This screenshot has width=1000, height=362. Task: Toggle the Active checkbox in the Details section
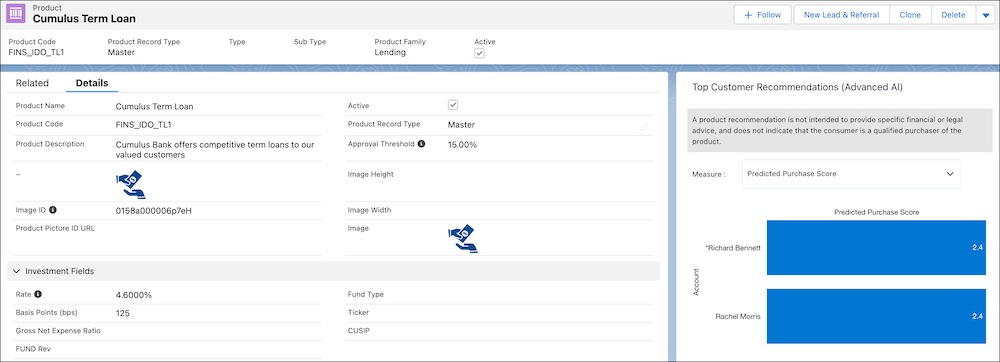[x=453, y=105]
